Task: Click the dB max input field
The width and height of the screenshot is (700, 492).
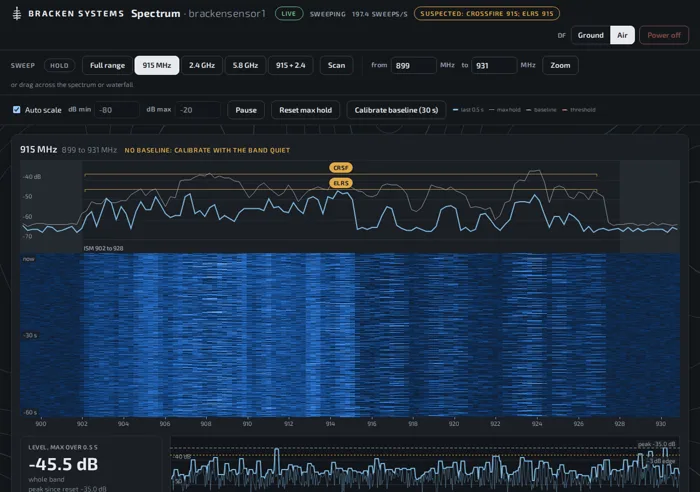Action: 198,110
